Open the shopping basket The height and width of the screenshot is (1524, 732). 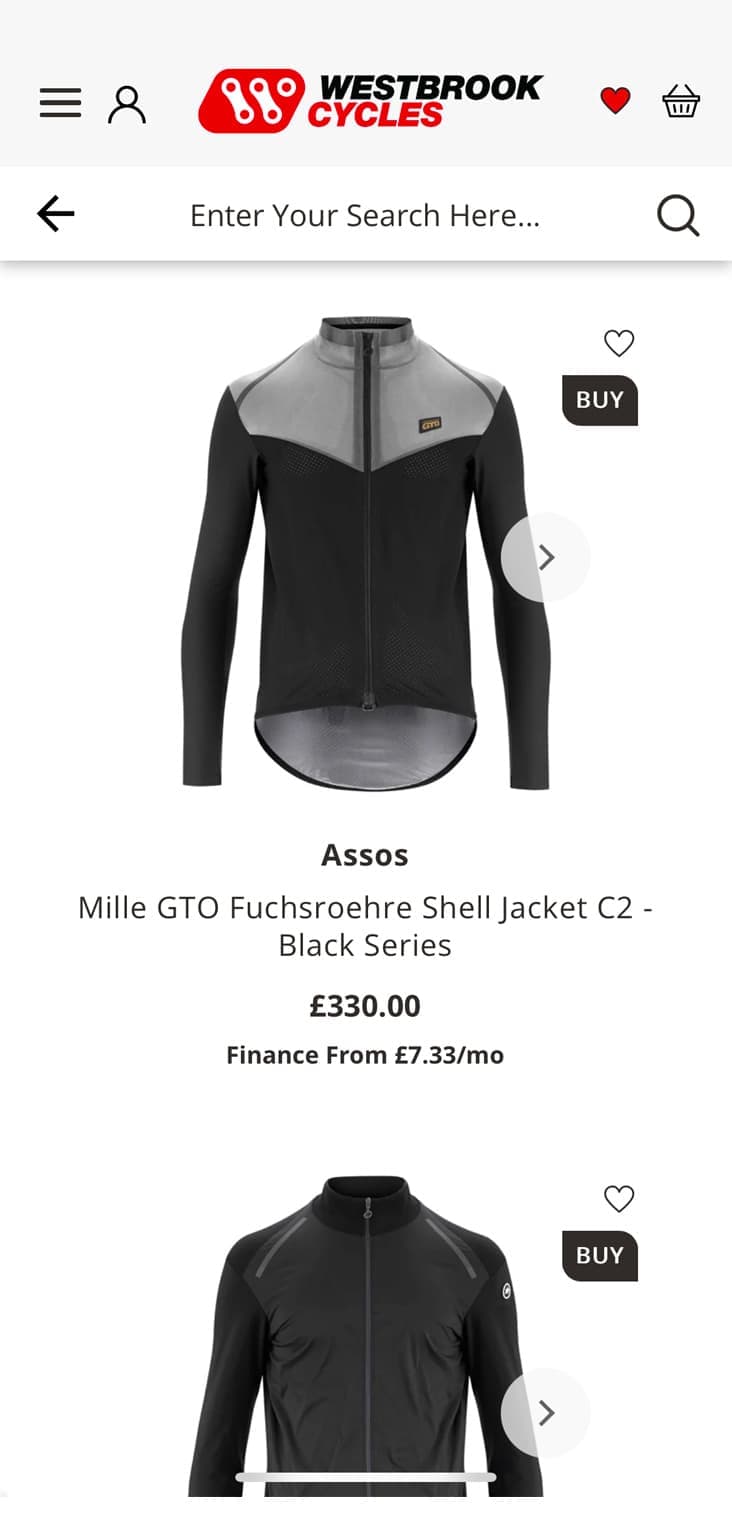click(681, 101)
